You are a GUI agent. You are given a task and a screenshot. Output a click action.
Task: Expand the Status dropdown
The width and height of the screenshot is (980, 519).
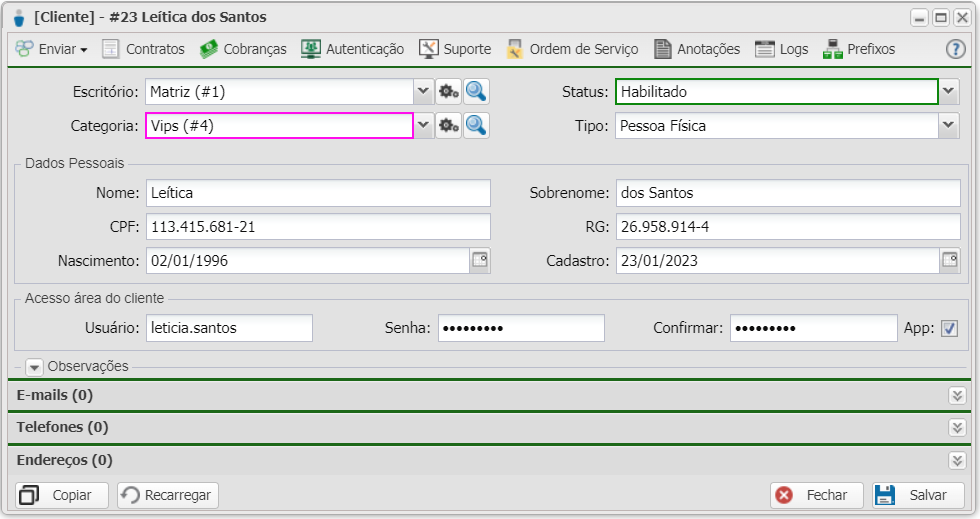click(949, 92)
